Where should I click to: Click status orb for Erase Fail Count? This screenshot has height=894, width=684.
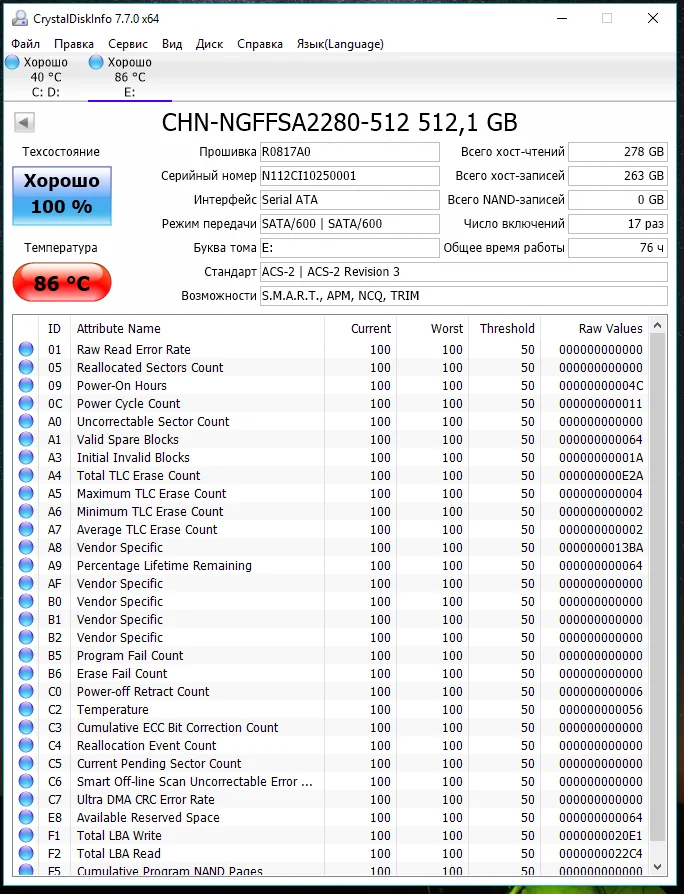tap(26, 673)
